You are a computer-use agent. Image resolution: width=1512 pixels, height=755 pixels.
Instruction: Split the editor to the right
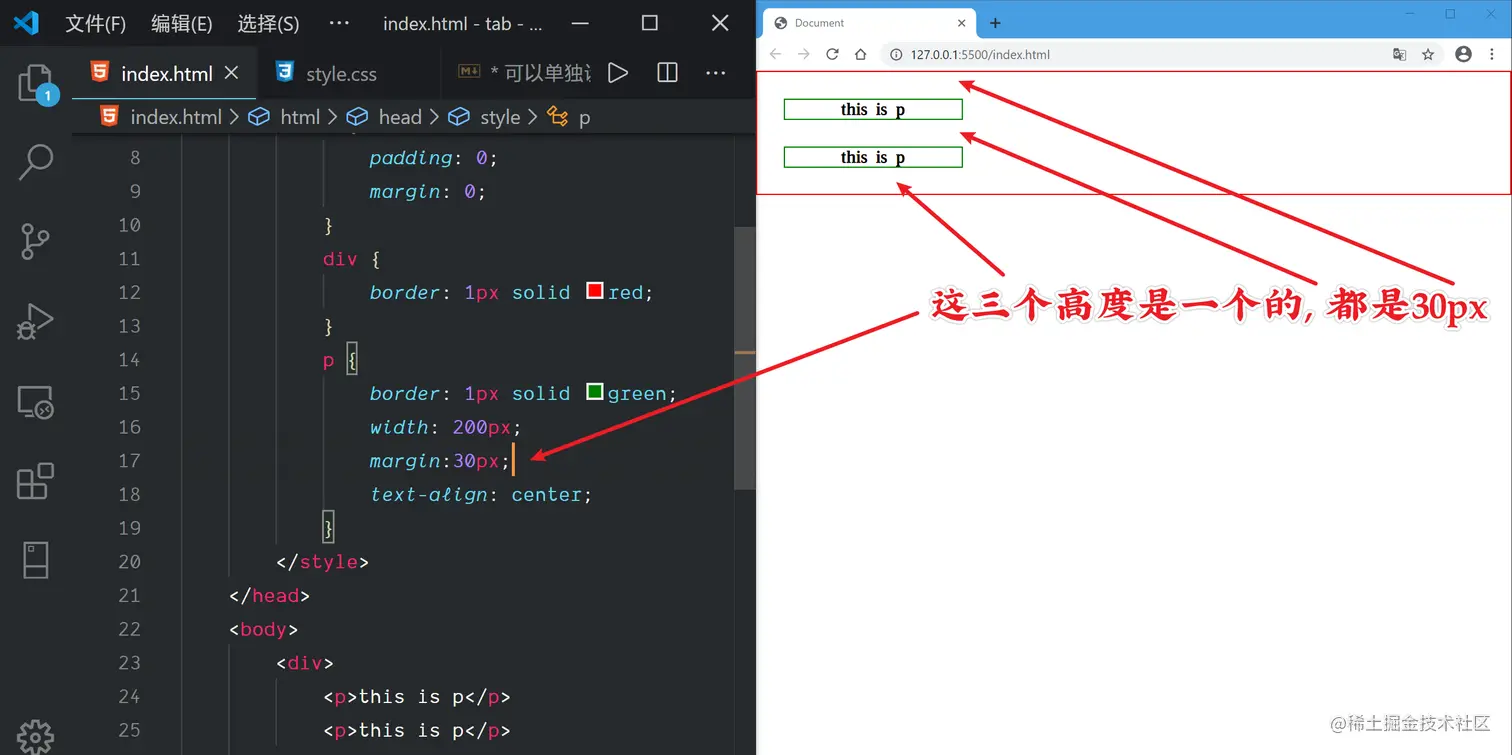coord(667,73)
